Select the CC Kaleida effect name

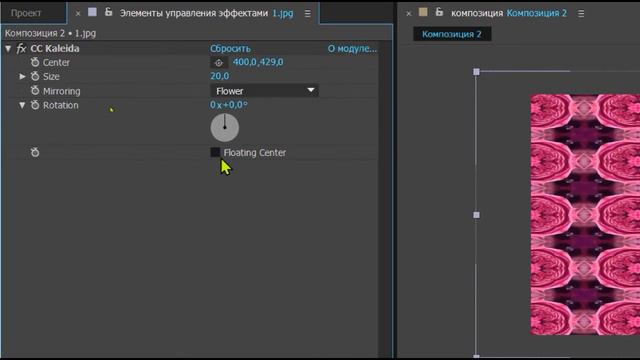(55, 49)
